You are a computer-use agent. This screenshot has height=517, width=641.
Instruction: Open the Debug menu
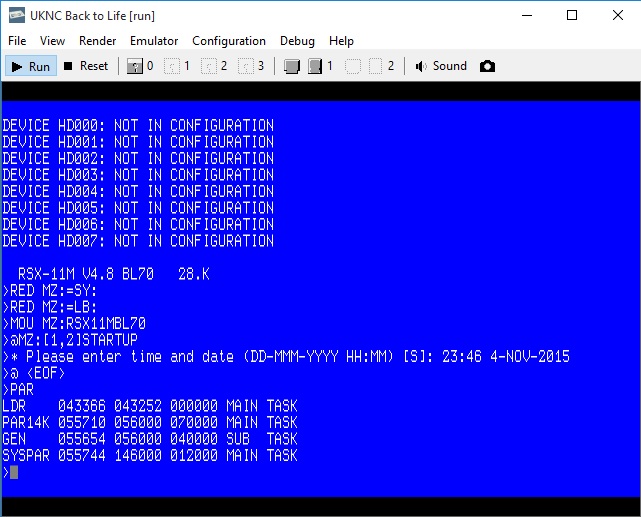(x=297, y=41)
